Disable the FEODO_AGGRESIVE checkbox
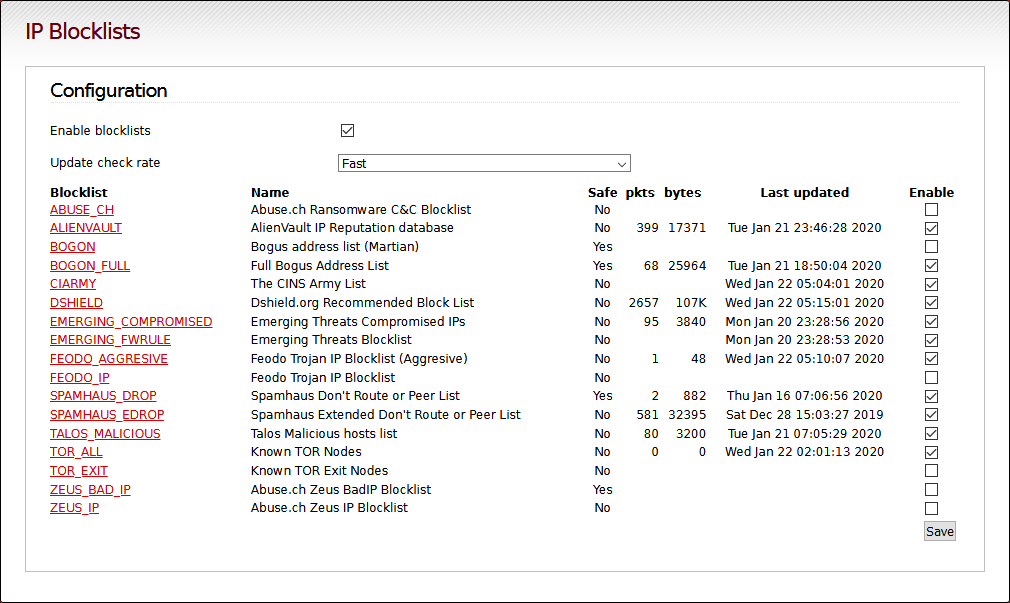The width and height of the screenshot is (1010, 603). tap(931, 359)
